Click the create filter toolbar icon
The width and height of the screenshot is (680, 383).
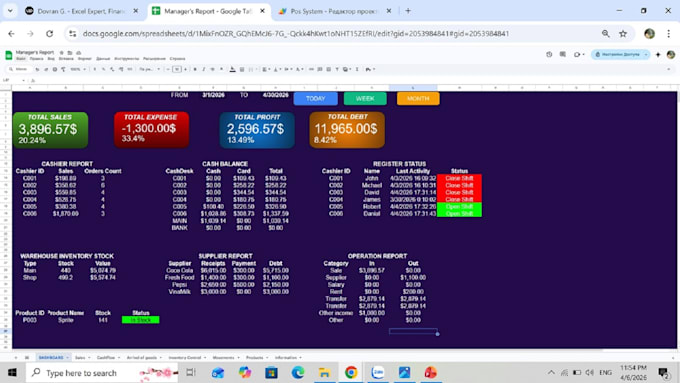337,69
